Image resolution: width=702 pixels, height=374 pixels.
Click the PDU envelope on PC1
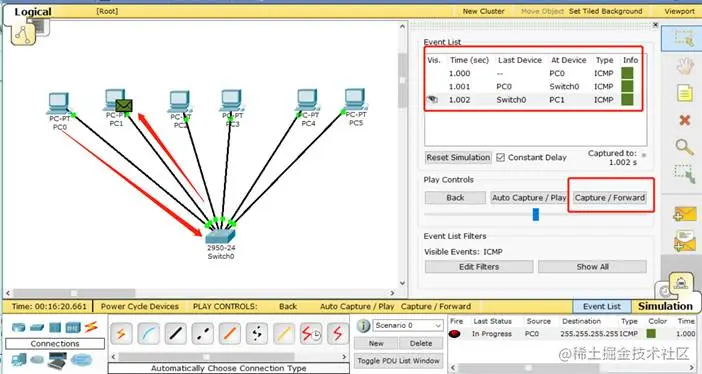coord(124,106)
